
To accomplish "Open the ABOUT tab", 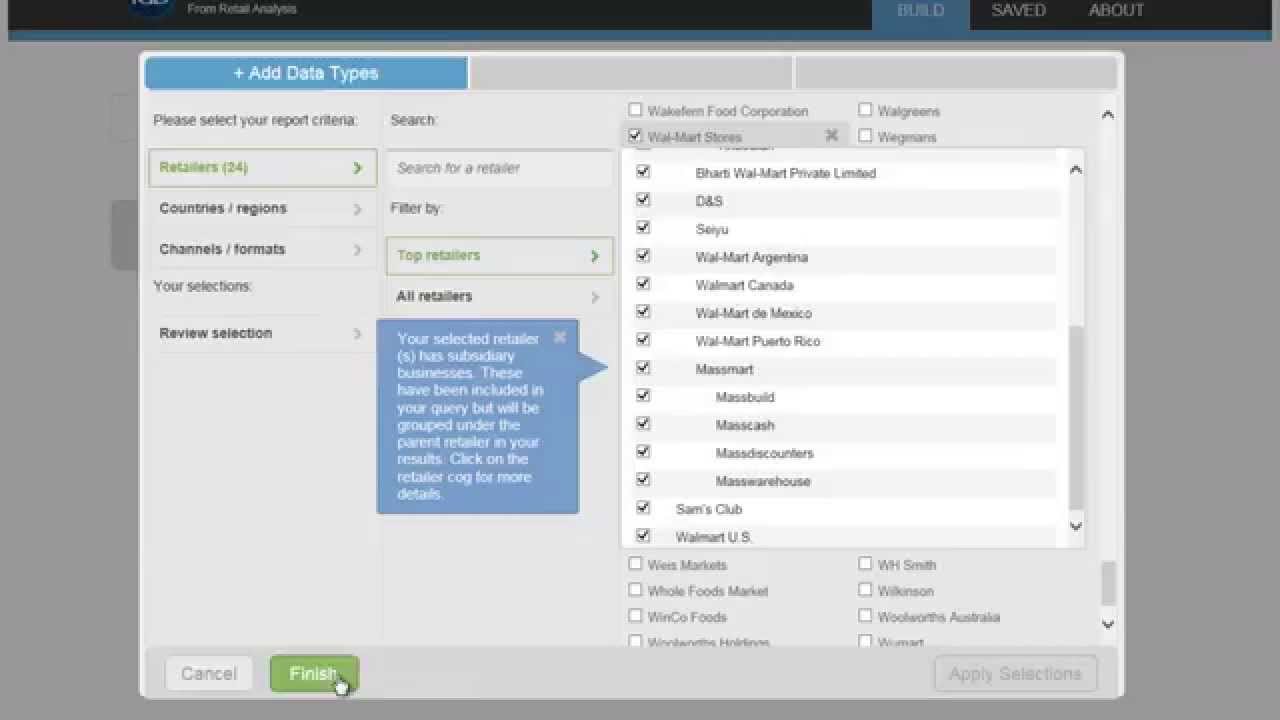I will [x=1116, y=12].
